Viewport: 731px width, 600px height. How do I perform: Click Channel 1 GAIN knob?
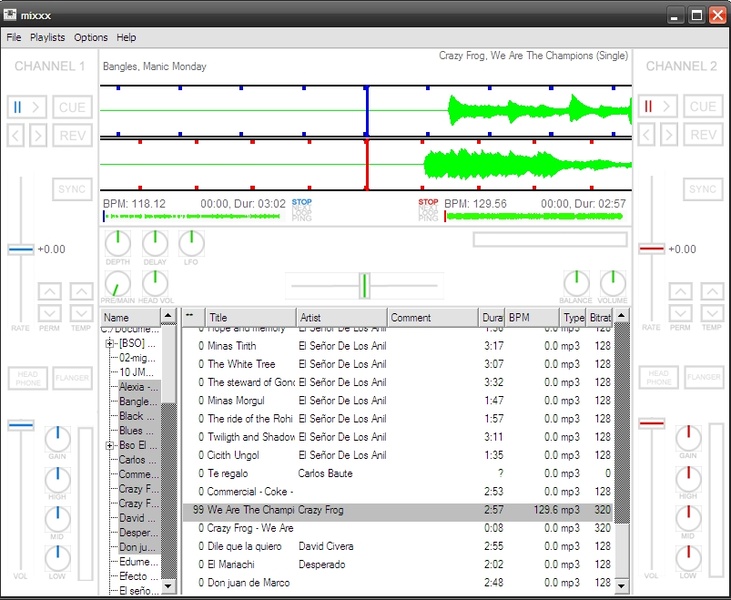[58, 438]
